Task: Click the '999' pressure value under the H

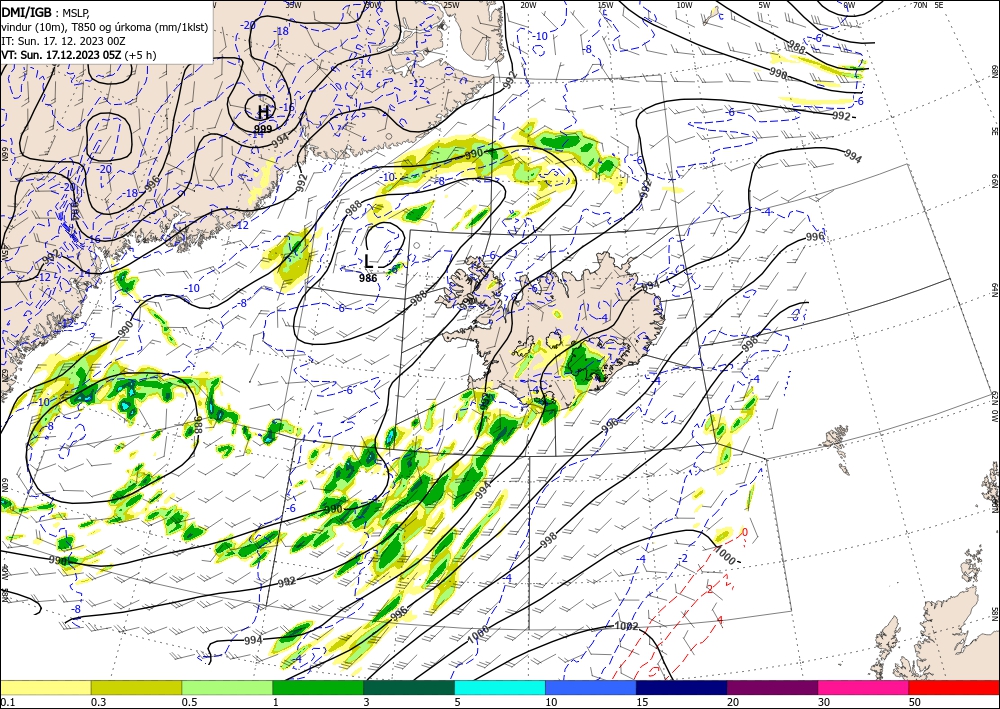Action: [x=263, y=129]
